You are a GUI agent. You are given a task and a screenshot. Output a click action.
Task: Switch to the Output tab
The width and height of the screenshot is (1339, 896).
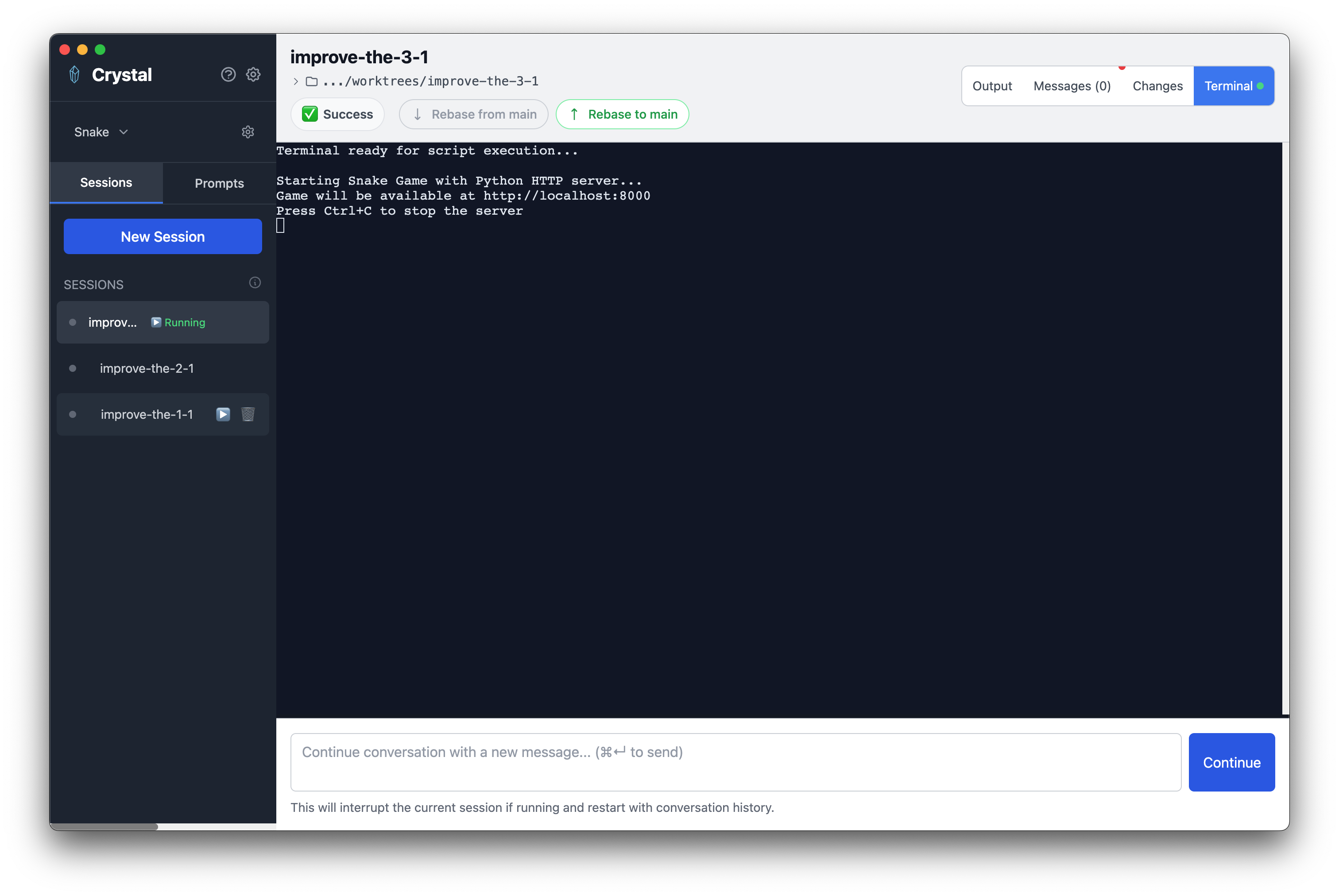click(x=991, y=86)
